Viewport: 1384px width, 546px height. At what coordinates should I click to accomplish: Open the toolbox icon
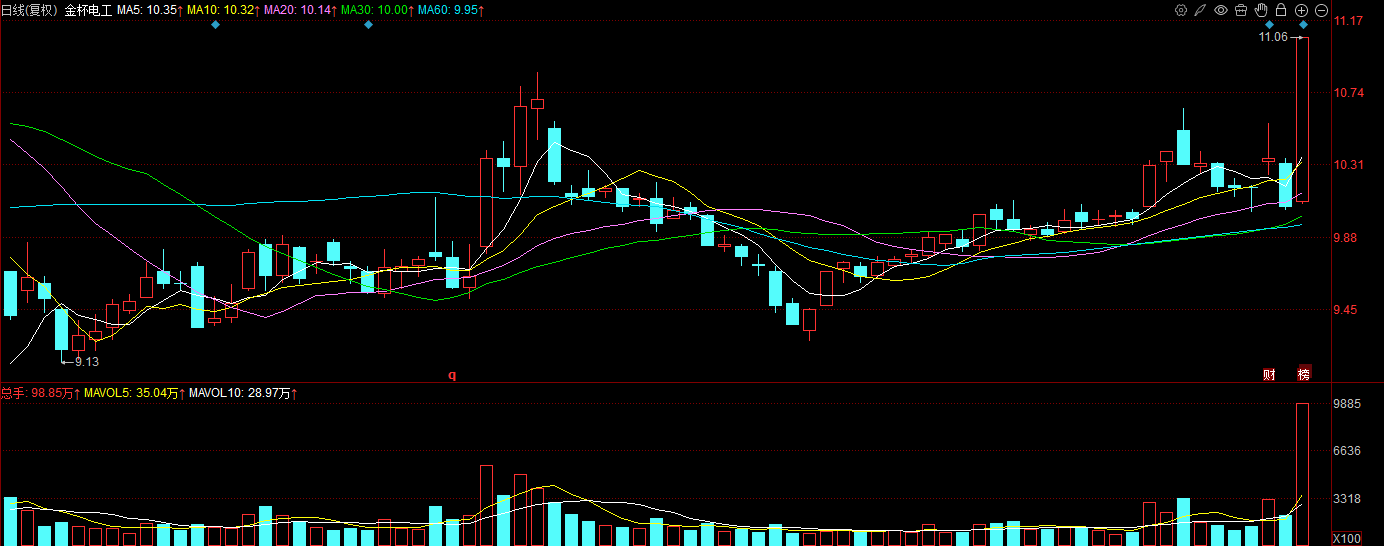(x=1241, y=10)
